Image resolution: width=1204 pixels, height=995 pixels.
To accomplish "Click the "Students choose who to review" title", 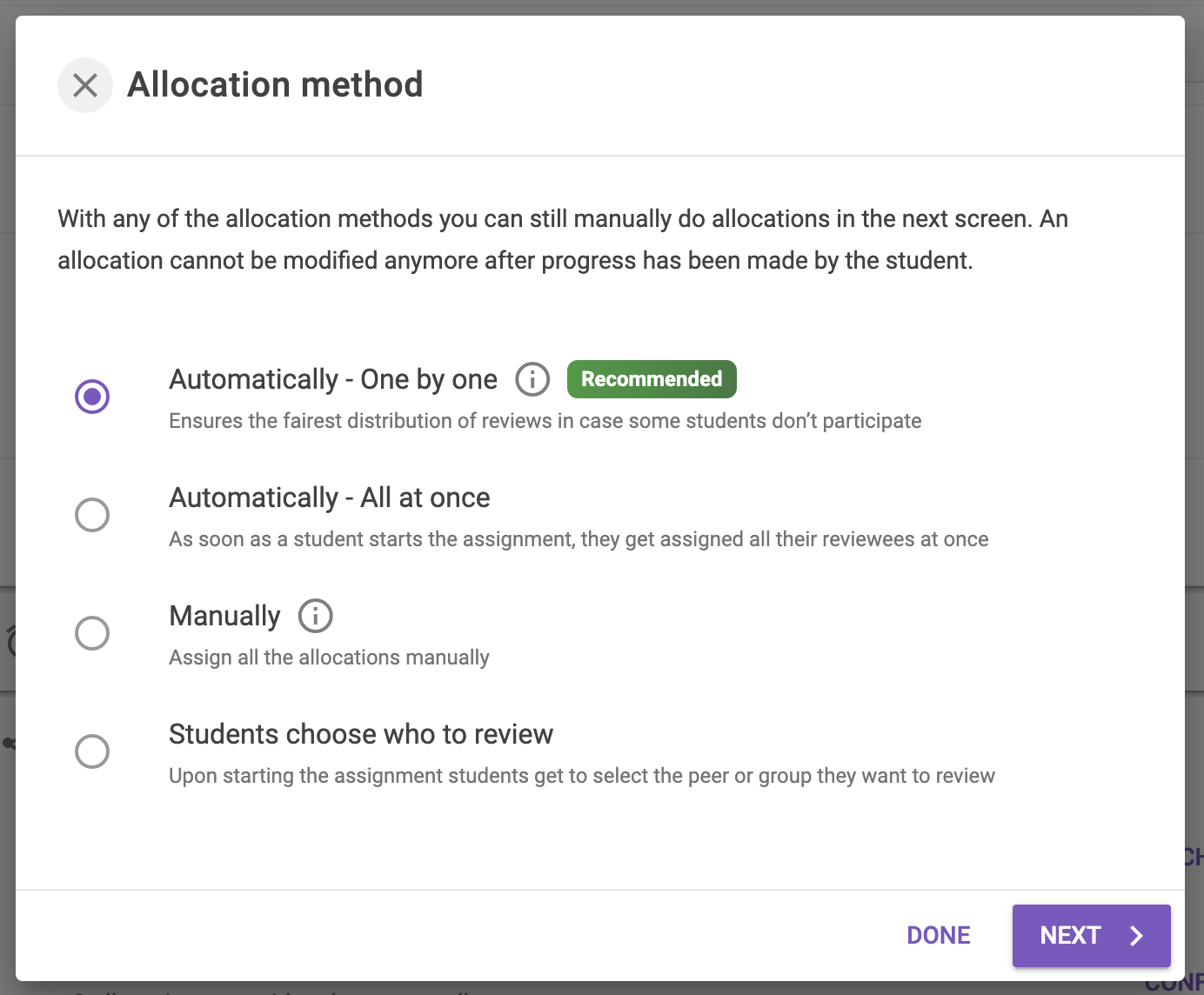I will click(x=361, y=735).
